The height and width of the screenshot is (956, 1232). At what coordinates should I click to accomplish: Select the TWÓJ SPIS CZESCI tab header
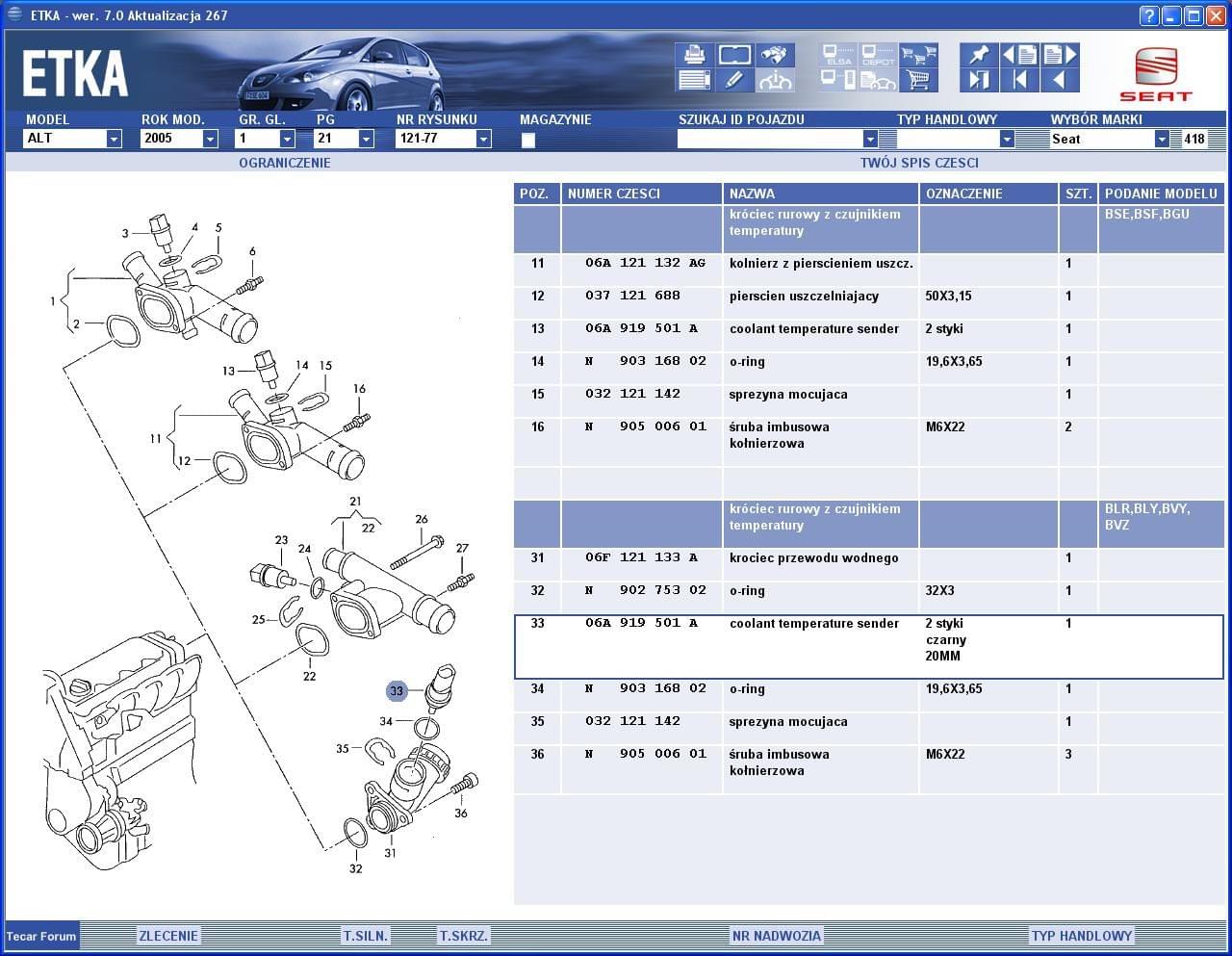tap(919, 163)
